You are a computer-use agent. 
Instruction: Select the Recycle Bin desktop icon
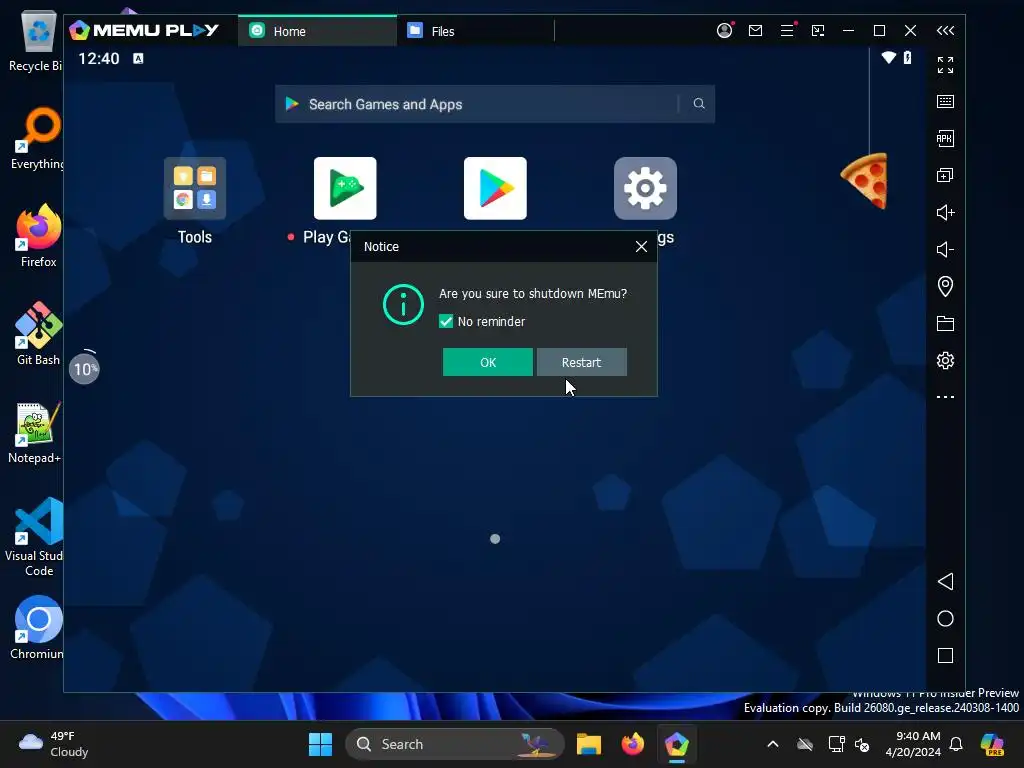click(37, 40)
